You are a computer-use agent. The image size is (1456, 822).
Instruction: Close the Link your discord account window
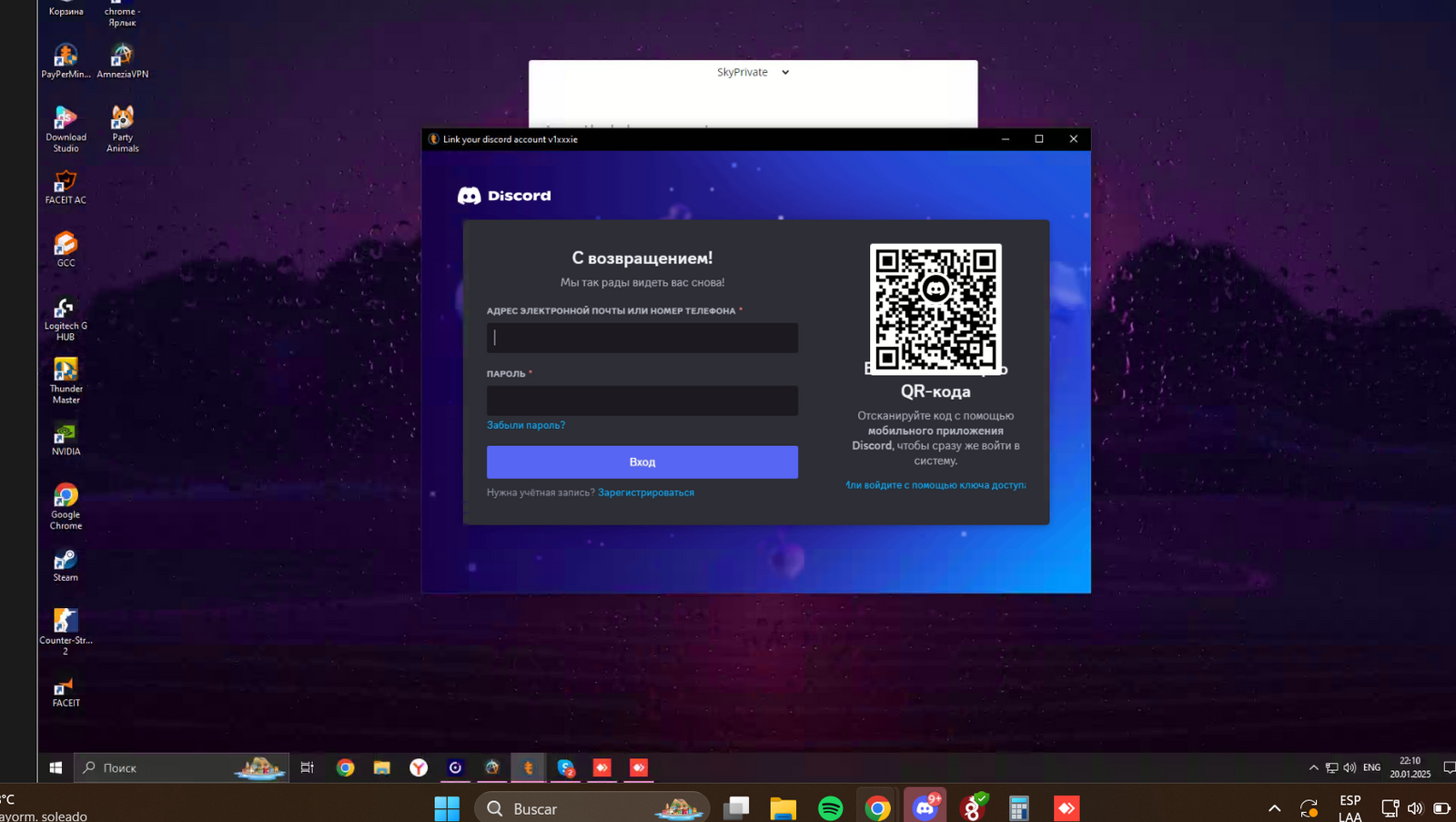1074,139
